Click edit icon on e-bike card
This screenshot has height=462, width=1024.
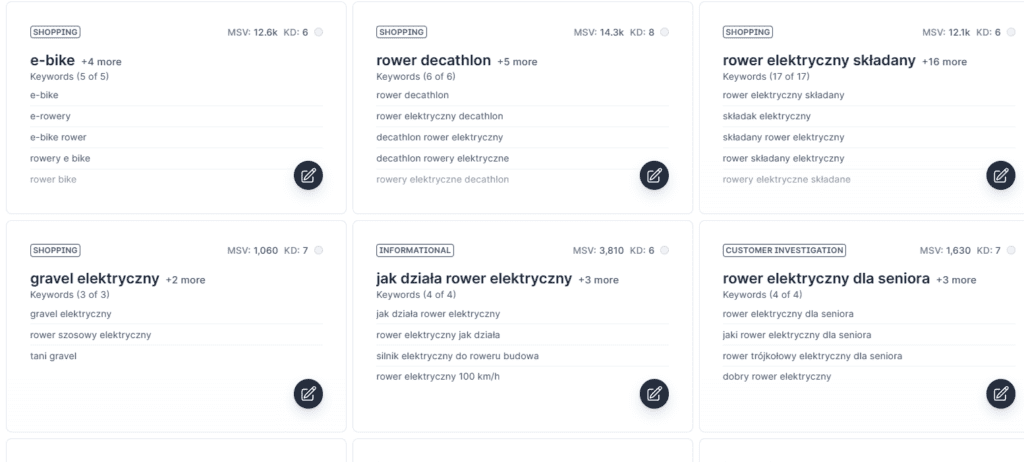point(308,175)
